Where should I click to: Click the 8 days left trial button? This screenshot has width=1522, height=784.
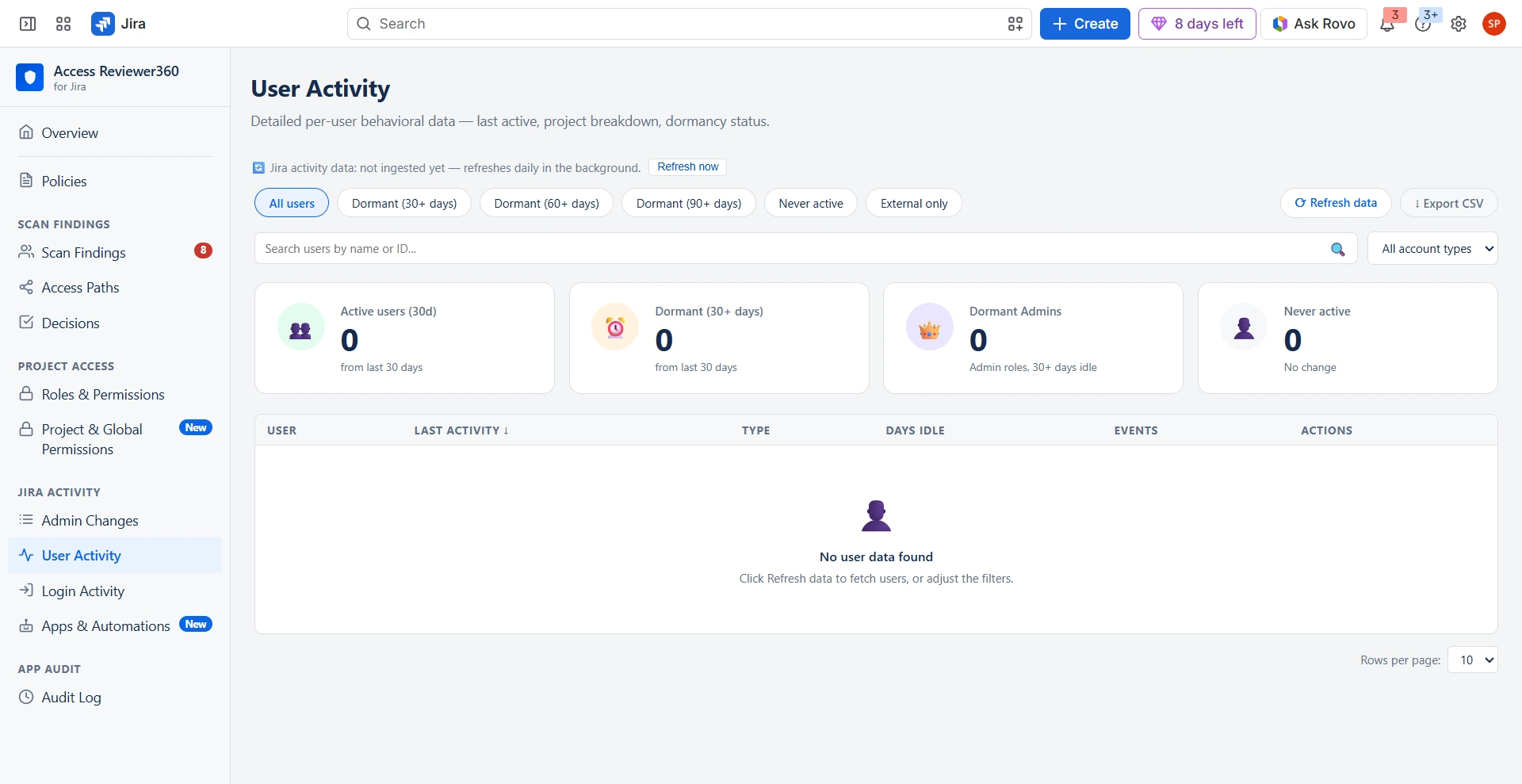click(x=1197, y=24)
